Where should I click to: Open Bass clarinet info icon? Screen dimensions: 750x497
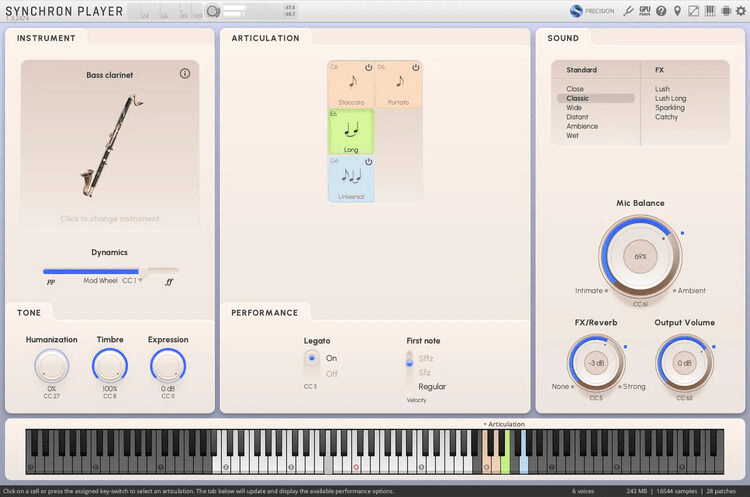[x=185, y=74]
